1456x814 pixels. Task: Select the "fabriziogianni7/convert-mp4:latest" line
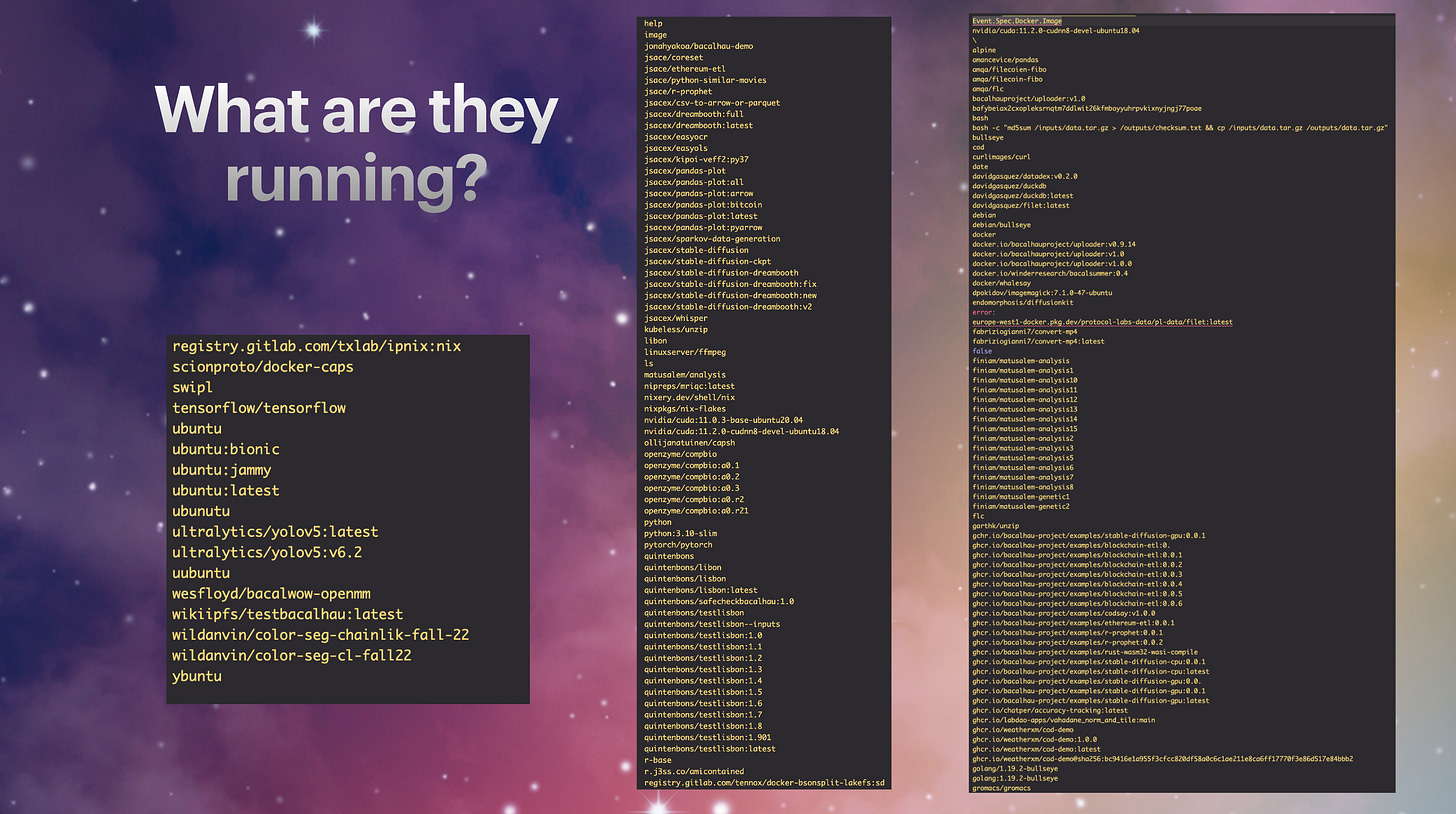[x=1038, y=341]
